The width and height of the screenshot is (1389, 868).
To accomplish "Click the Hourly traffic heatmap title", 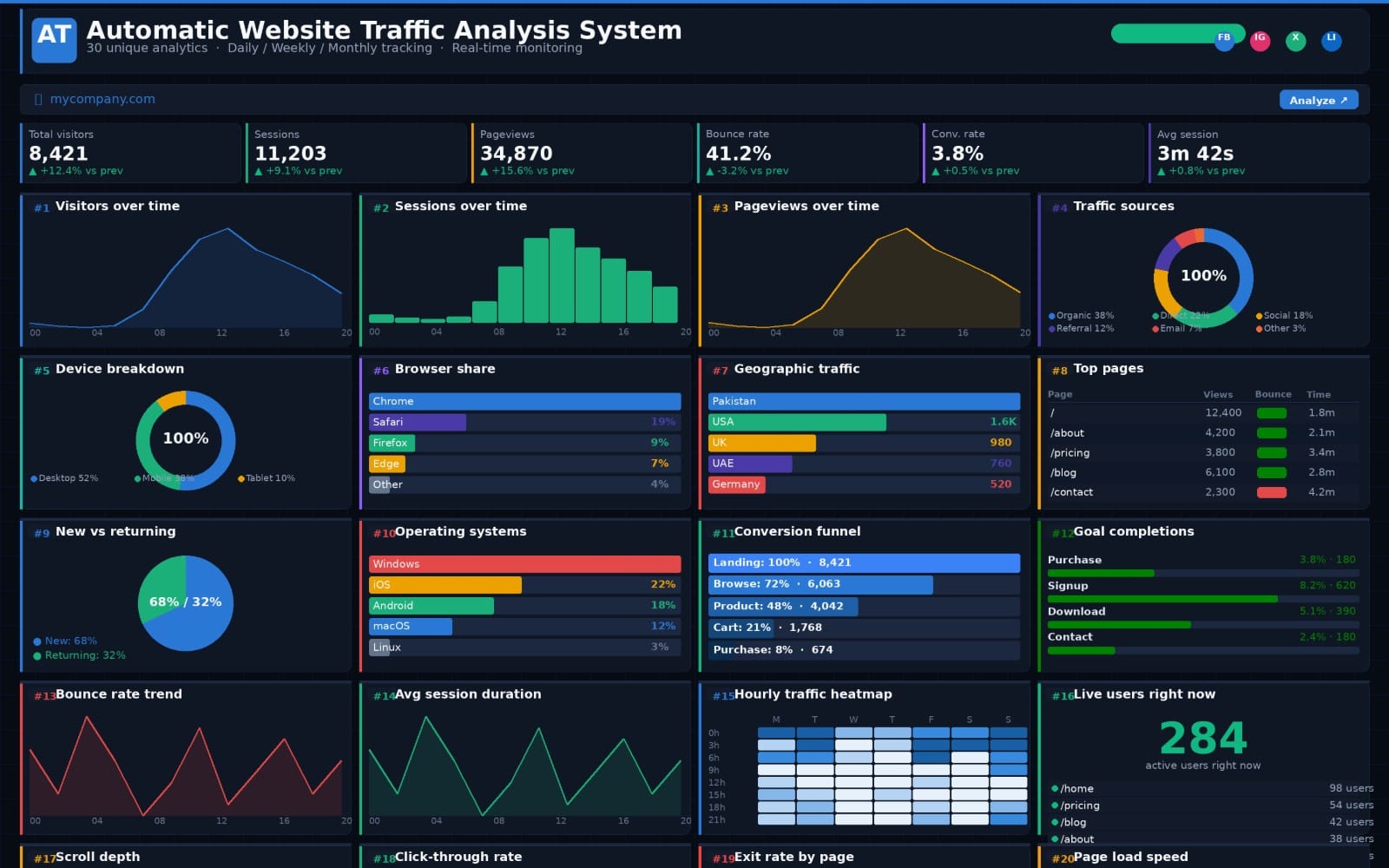I will pyautogui.click(x=813, y=694).
